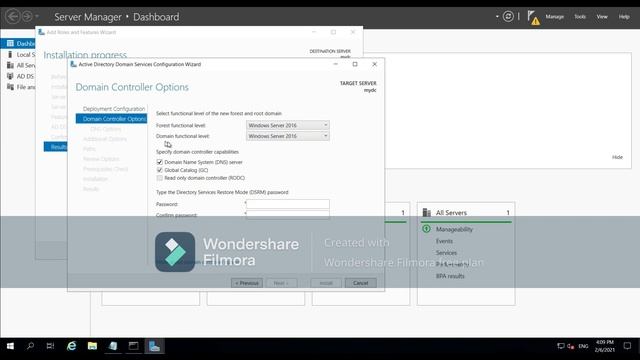Screen dimensions: 640x360
Task: Click the wizard Next button
Action: tap(281, 283)
